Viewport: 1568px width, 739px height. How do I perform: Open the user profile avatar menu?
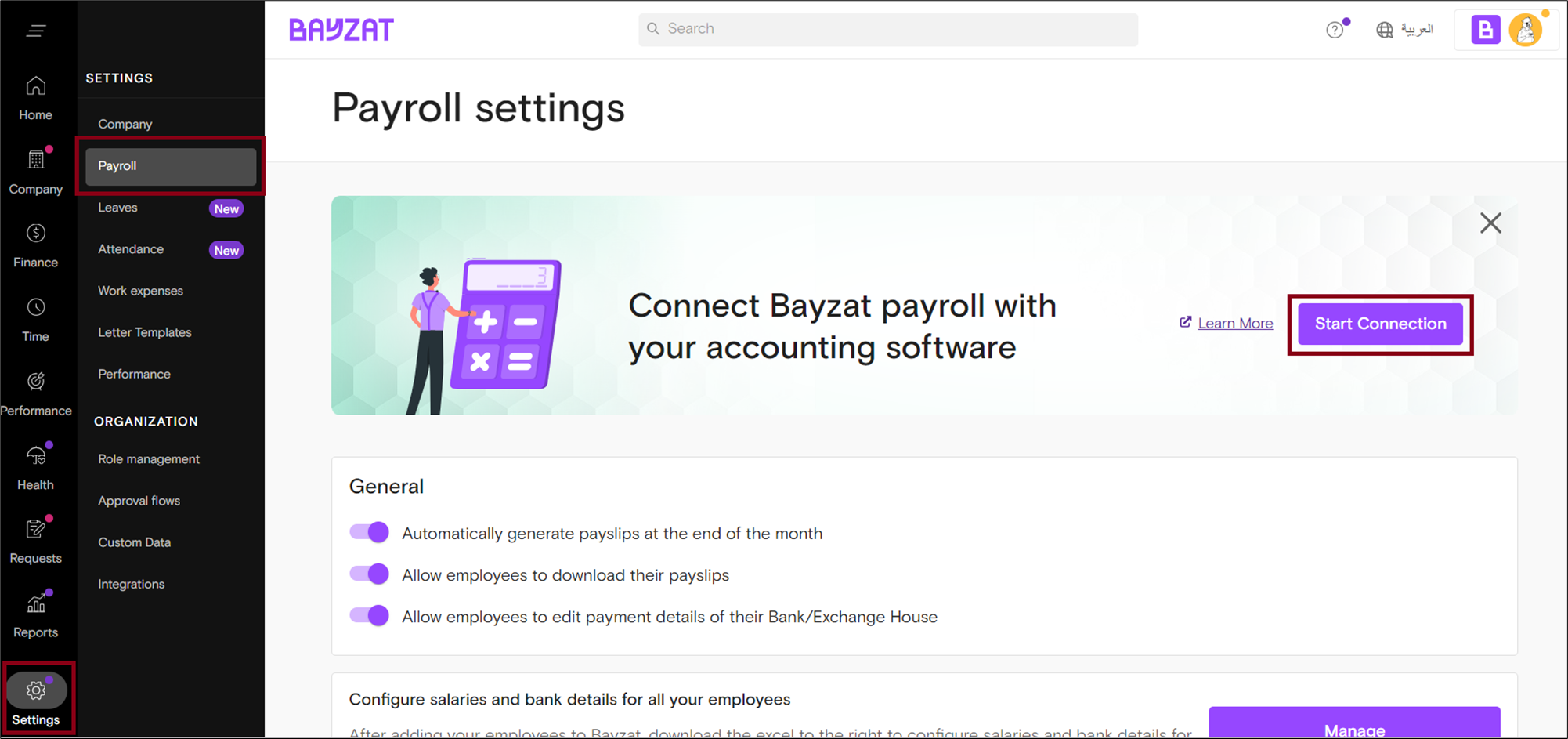click(1526, 30)
